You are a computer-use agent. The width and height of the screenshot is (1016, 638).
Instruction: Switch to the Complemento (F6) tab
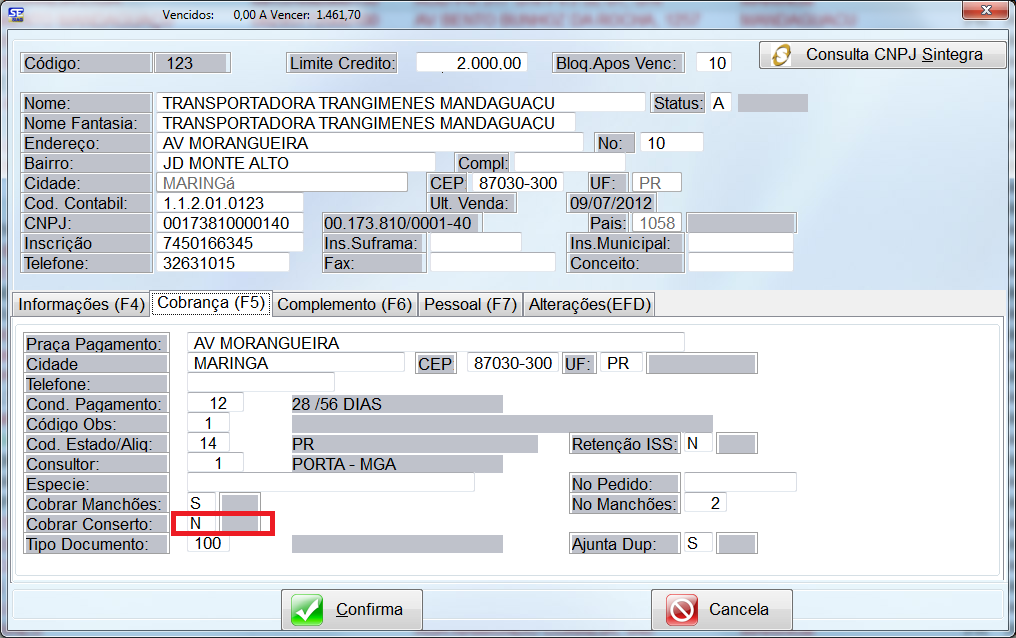(344, 304)
